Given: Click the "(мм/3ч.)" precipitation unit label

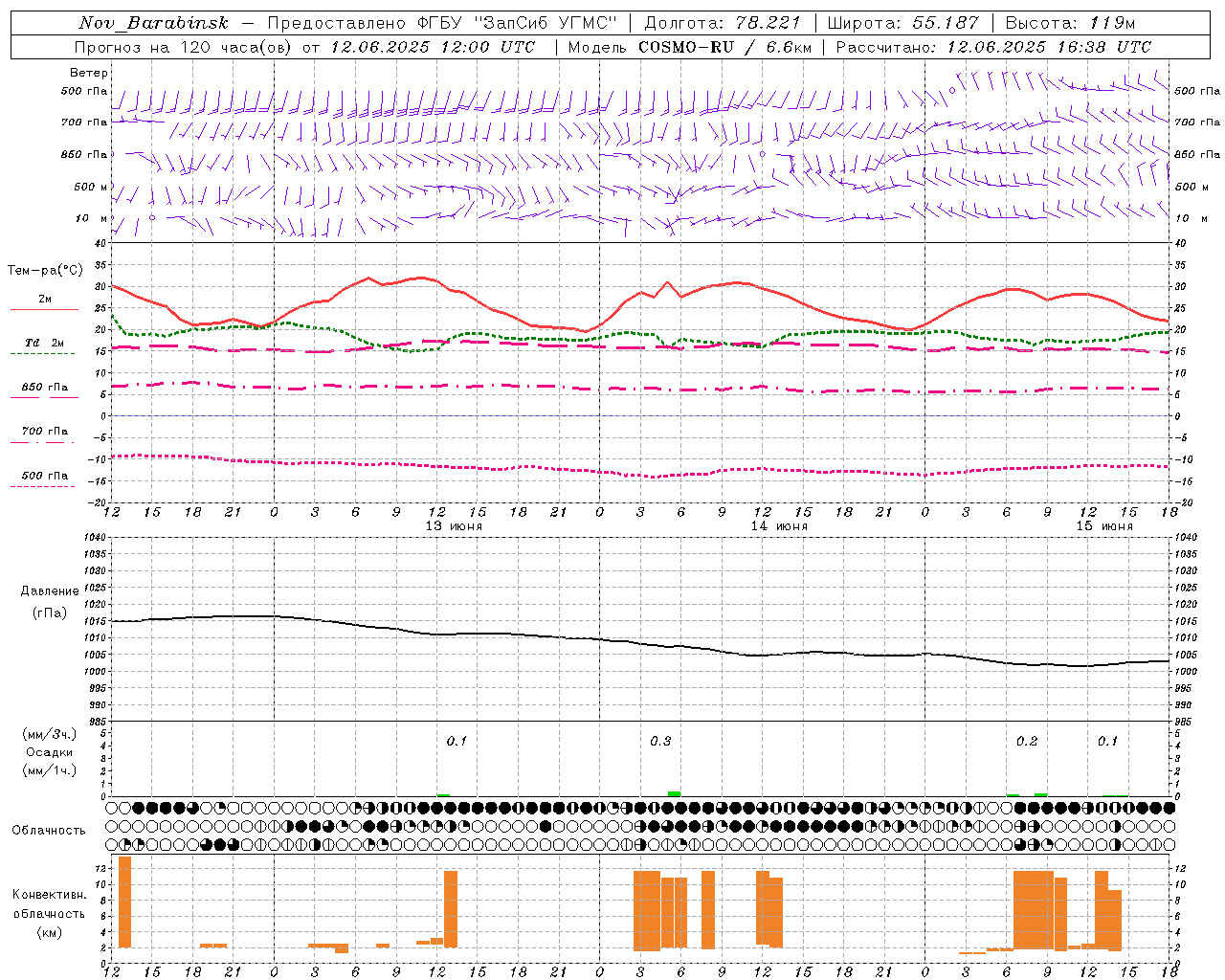Looking at the screenshot, I should pos(49,735).
